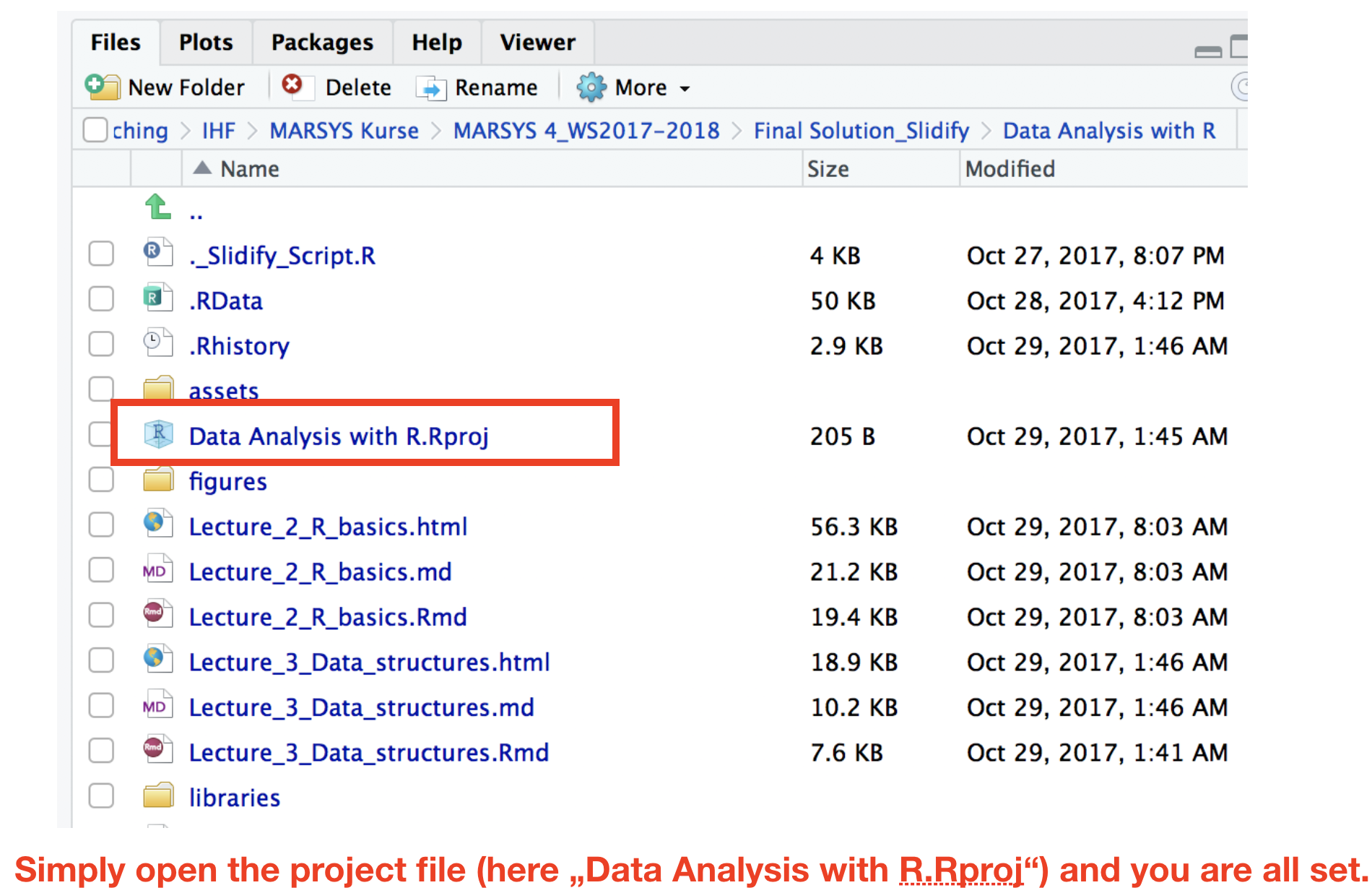This screenshot has height=893, width=1372.
Task: Click the New Folder icon
Action: (102, 87)
